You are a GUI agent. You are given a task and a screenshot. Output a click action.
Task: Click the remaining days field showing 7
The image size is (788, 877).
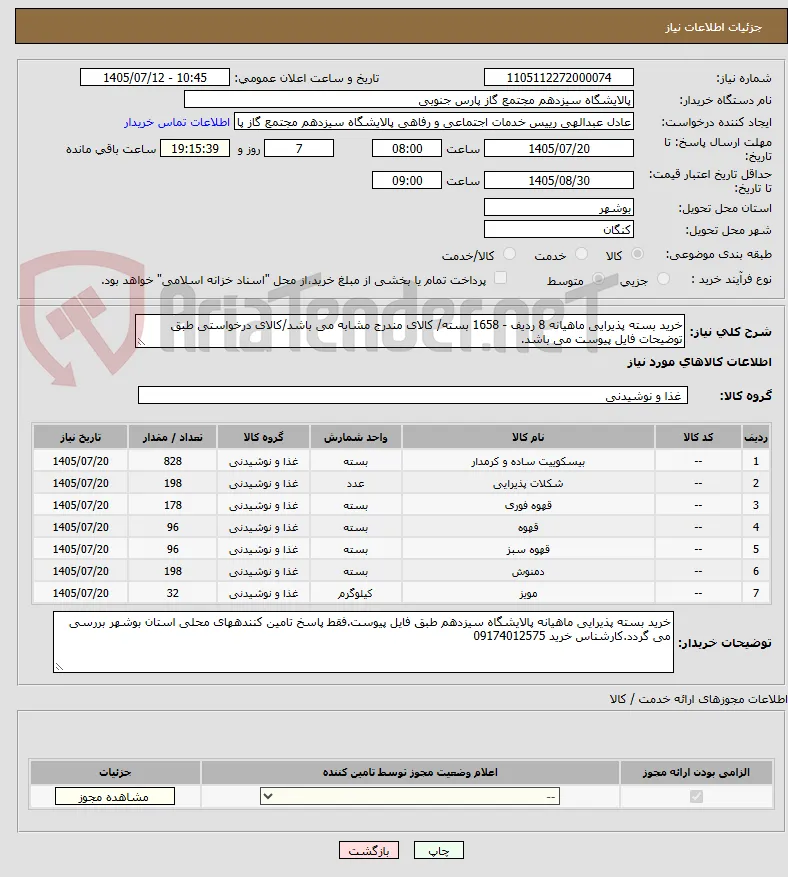pyautogui.click(x=299, y=148)
